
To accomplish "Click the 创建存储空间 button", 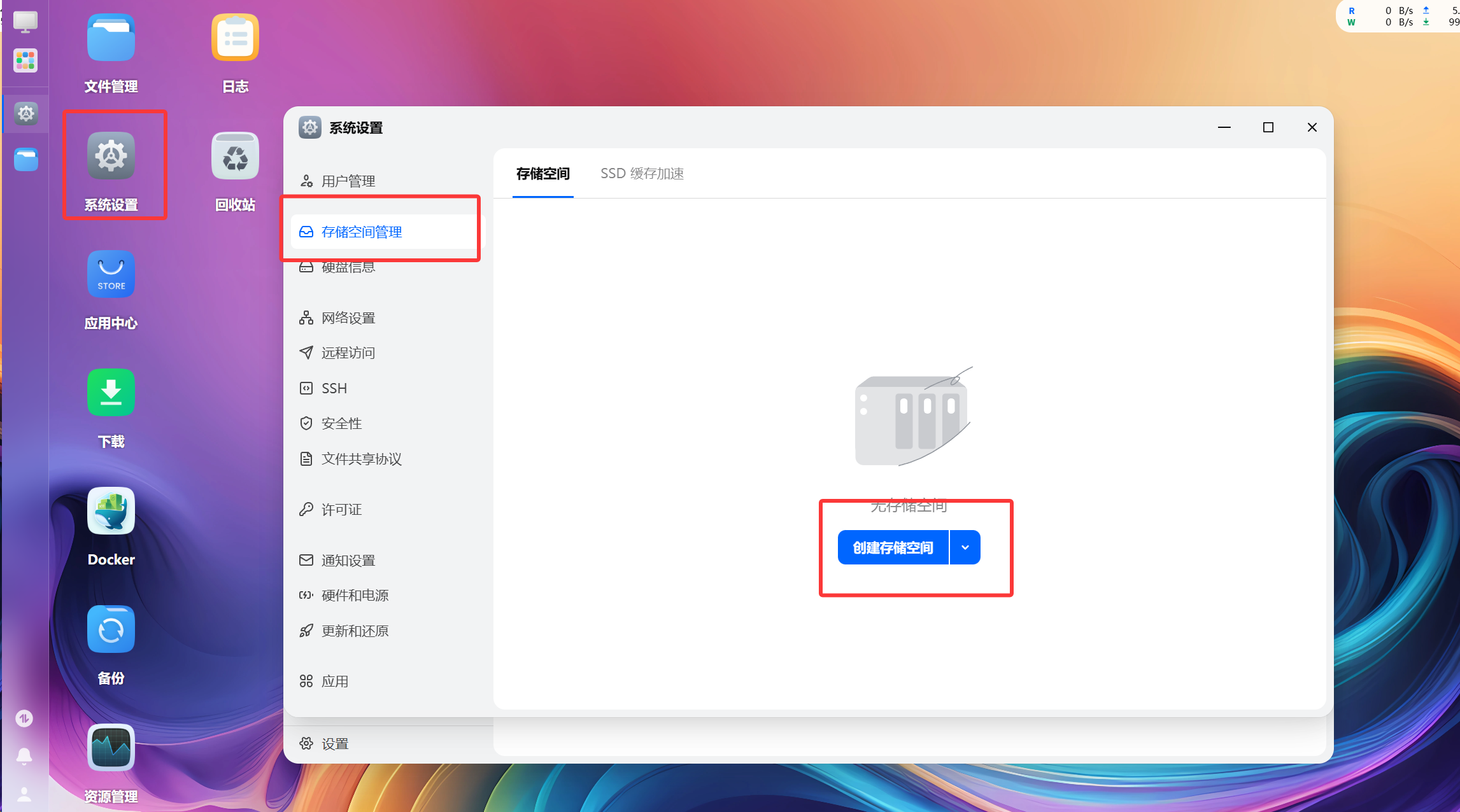I will [893, 547].
